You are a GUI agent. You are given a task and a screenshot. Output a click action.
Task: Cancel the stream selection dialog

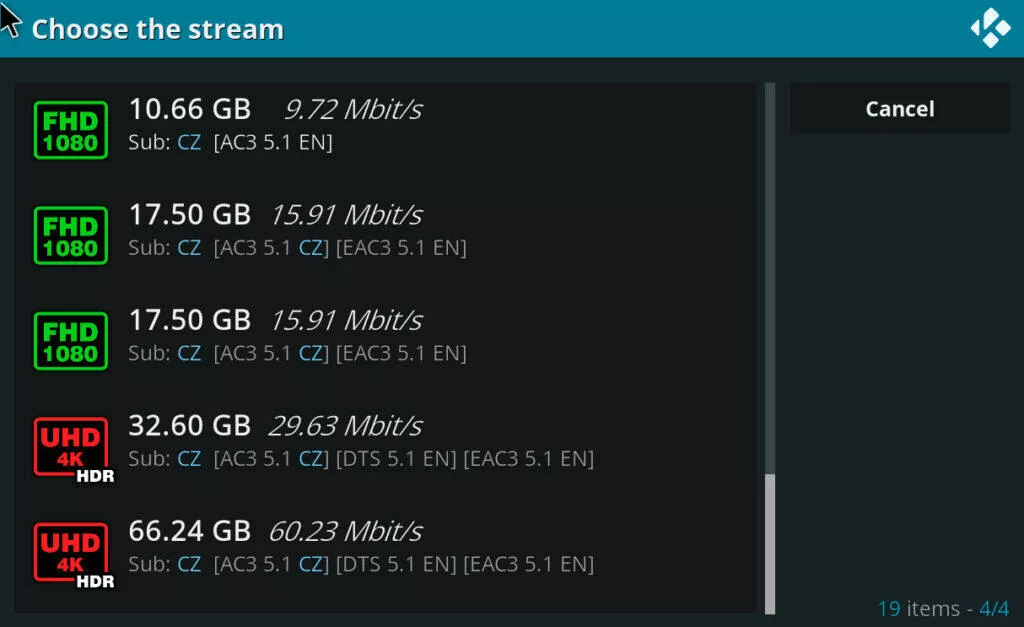900,108
